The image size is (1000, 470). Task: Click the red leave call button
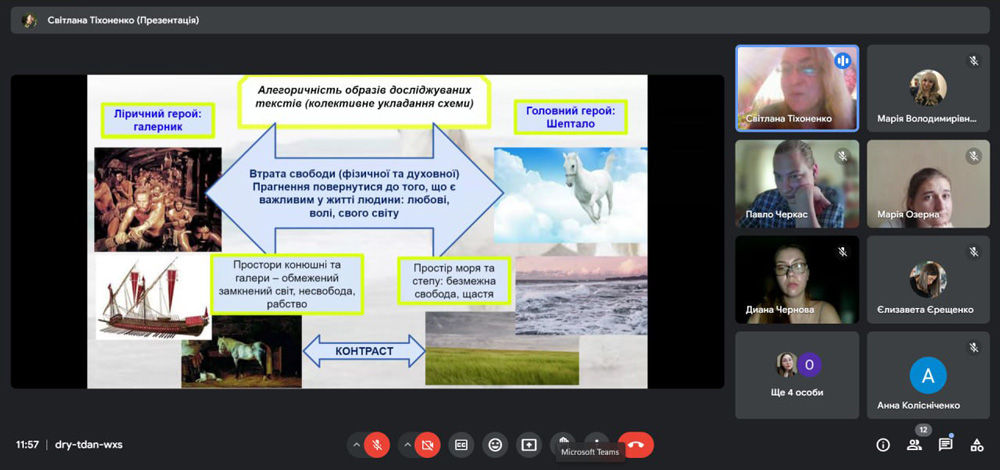click(636, 444)
